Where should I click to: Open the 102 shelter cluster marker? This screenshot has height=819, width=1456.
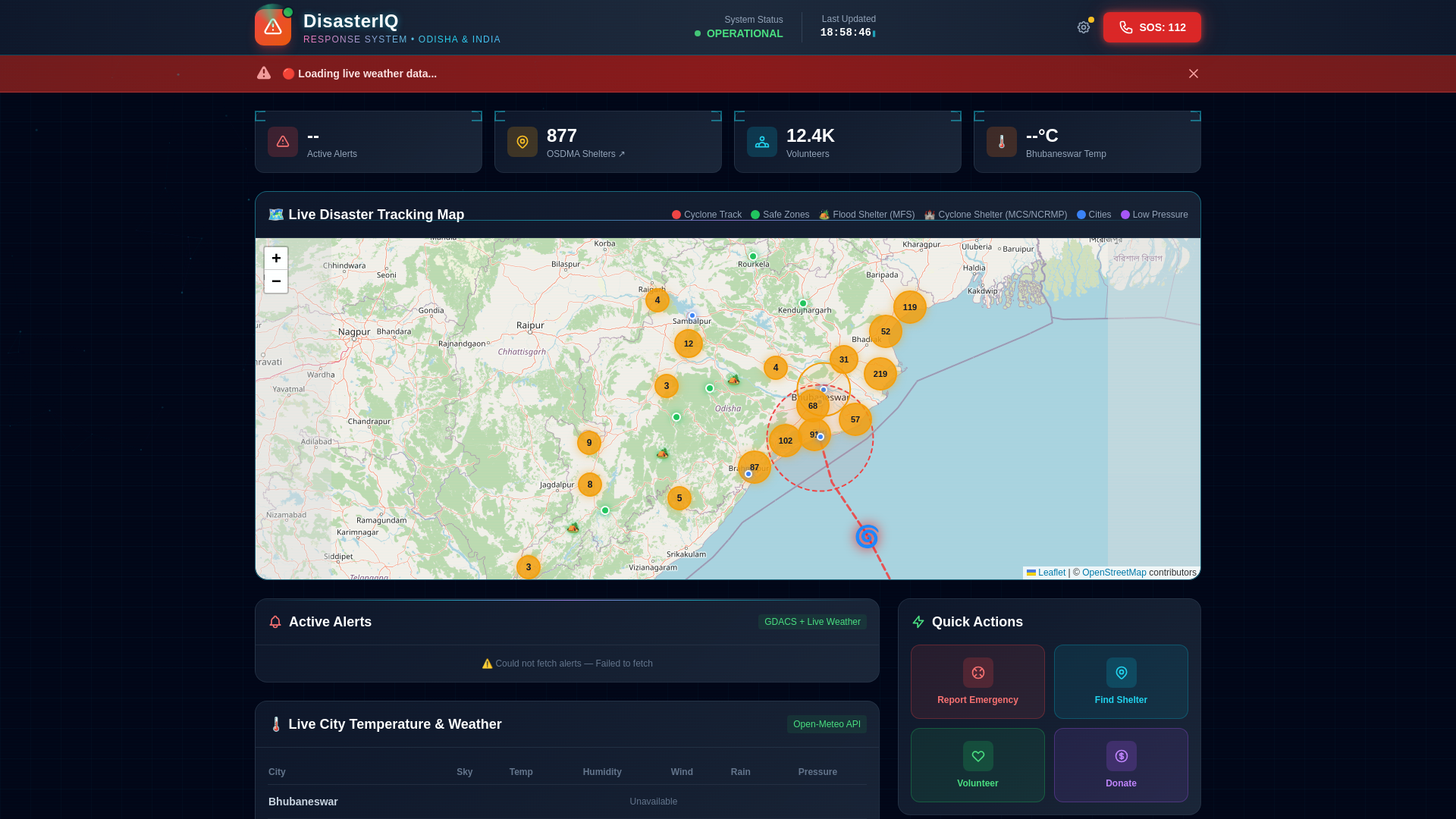786,441
